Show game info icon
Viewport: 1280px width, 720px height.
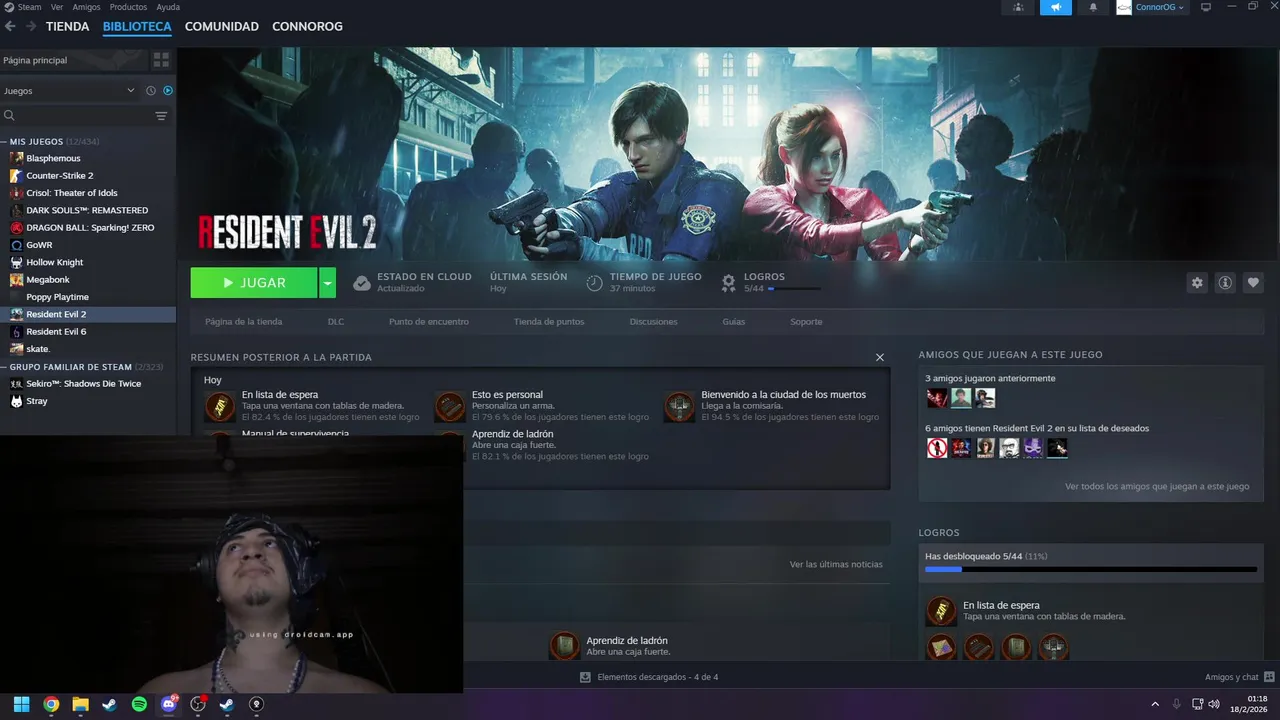[x=1225, y=283]
